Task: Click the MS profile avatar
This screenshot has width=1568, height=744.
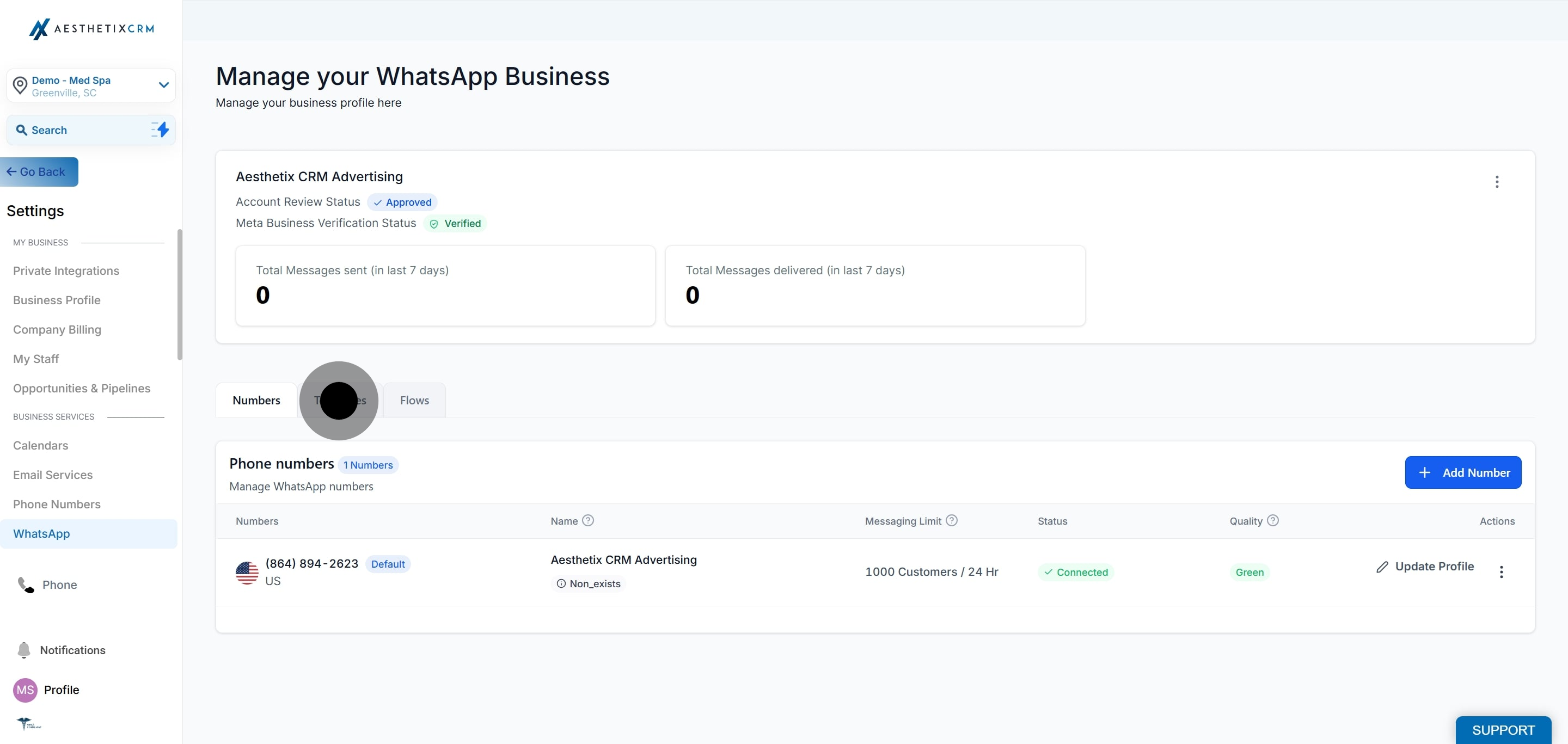Action: 25,690
